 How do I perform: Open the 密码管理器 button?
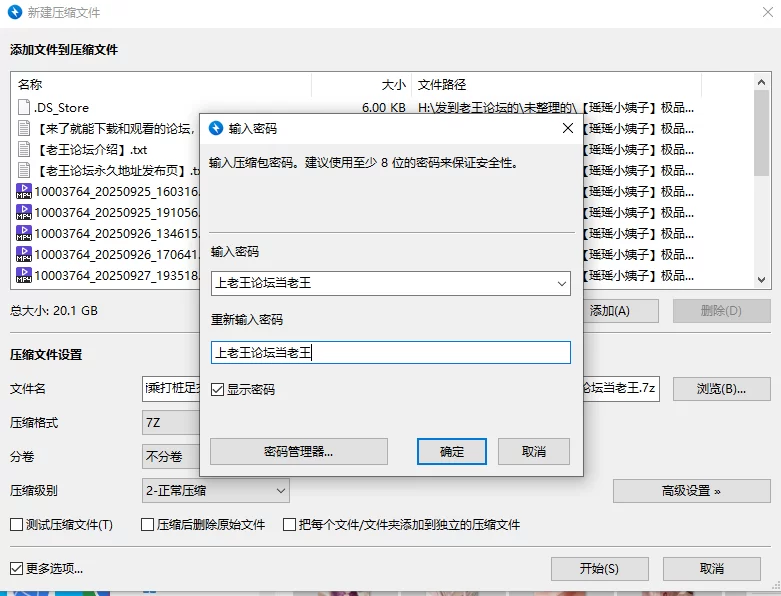298,452
